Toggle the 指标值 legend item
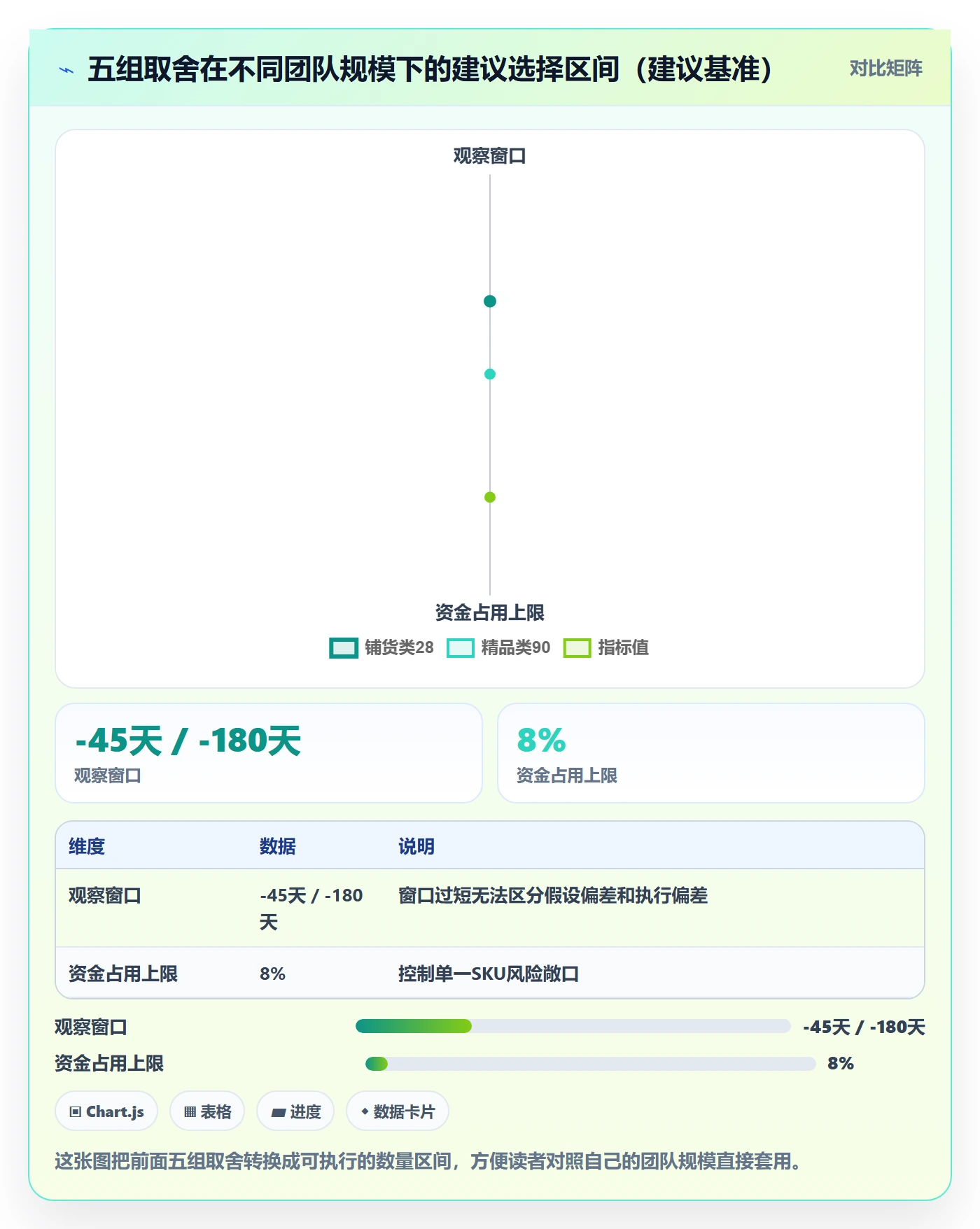Image resolution: width=980 pixels, height=1229 pixels. (606, 647)
